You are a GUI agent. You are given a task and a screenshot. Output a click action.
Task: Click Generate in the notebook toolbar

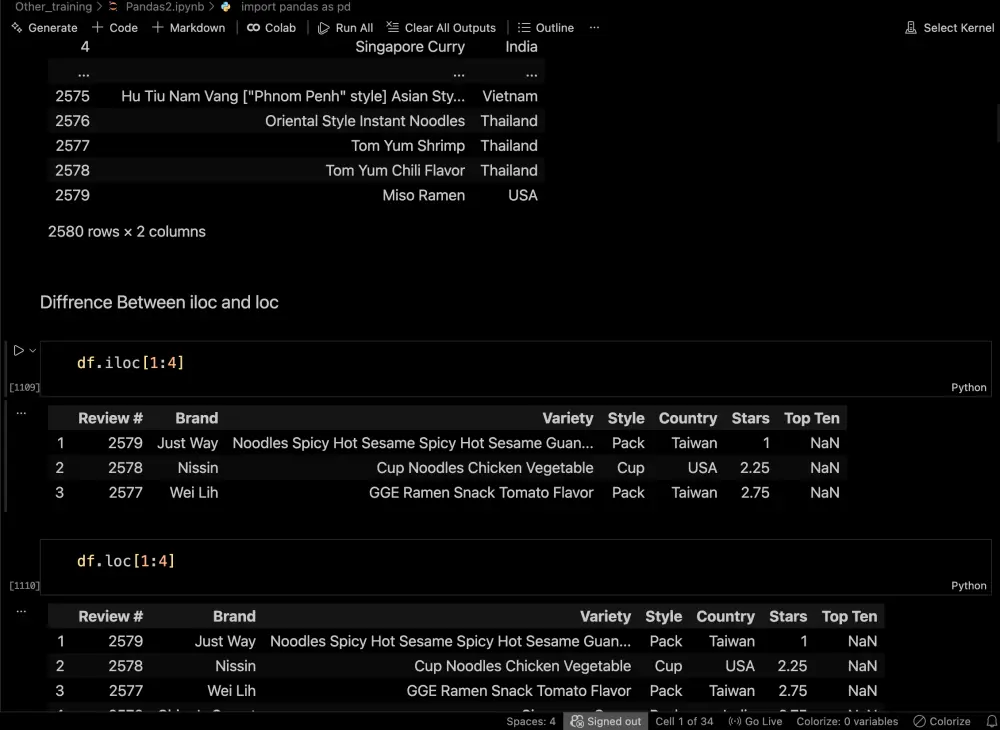pyautogui.click(x=44, y=27)
